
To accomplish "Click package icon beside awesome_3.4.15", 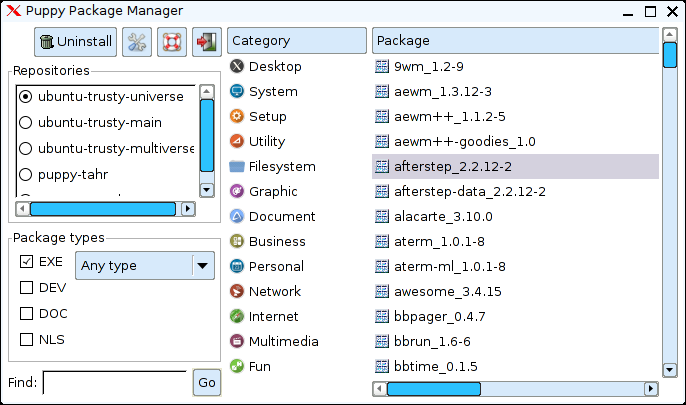I will (382, 291).
